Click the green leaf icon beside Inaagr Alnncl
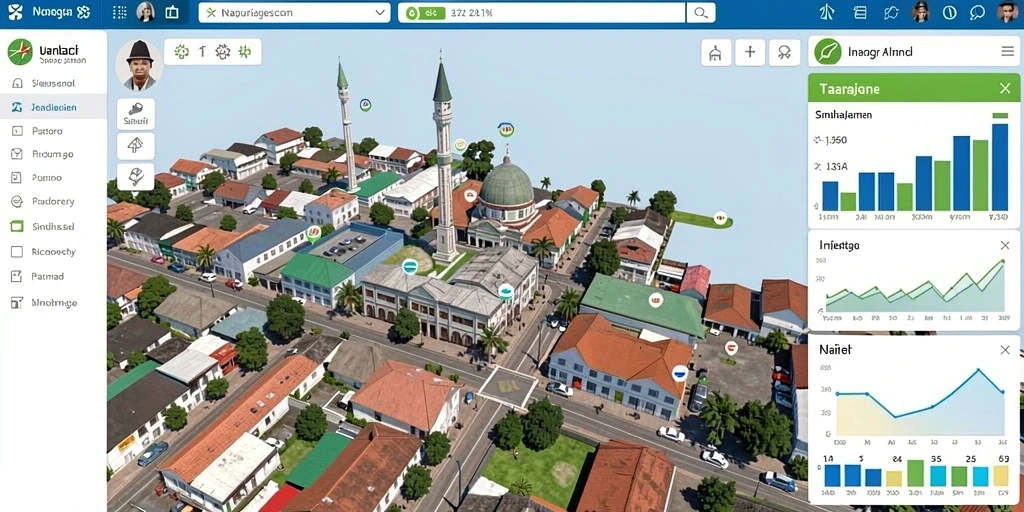Viewport: 1024px width, 512px height. click(827, 52)
